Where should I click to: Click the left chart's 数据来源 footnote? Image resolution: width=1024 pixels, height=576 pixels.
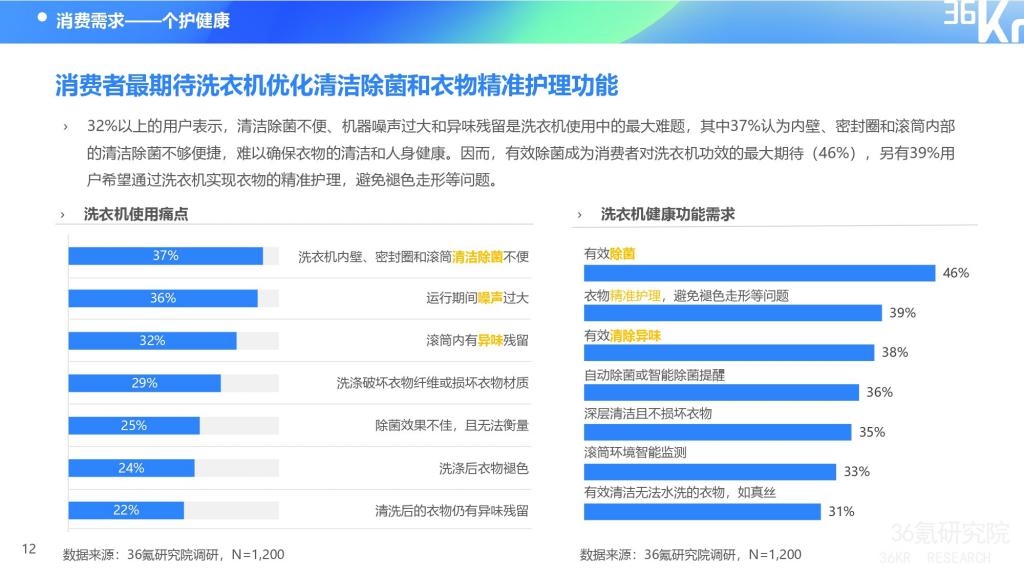coord(173,554)
